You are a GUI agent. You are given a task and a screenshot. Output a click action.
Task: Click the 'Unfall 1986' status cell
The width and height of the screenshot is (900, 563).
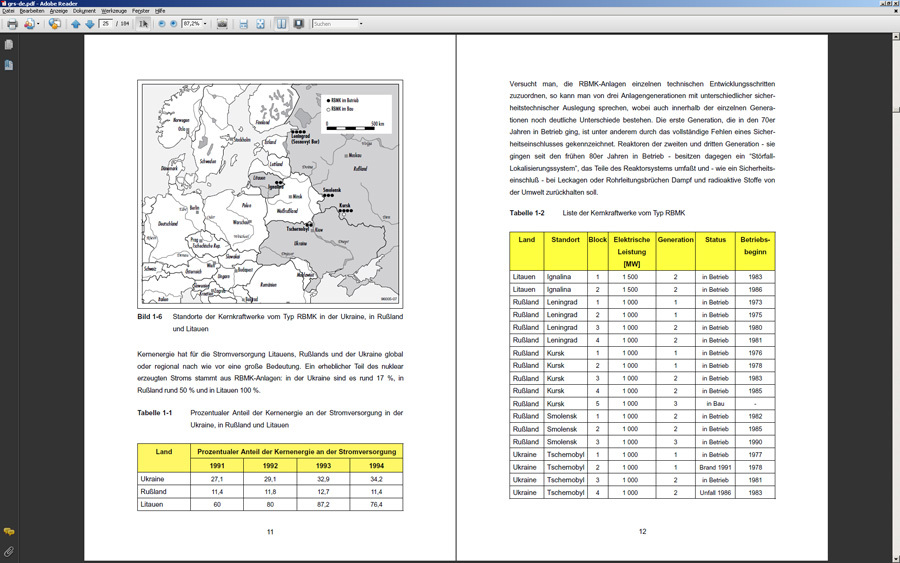click(x=715, y=492)
